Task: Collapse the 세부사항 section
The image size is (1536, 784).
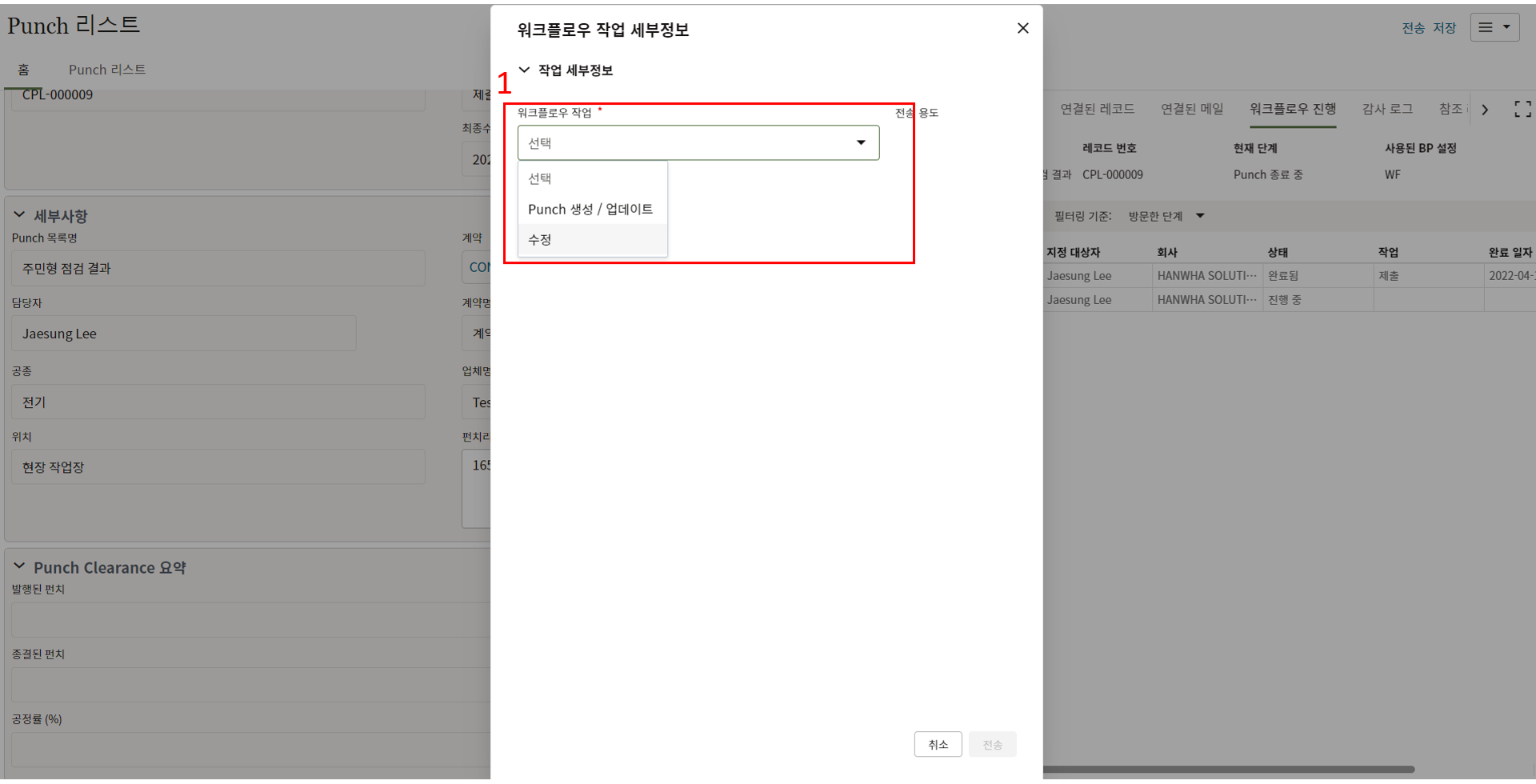Action: 19,215
